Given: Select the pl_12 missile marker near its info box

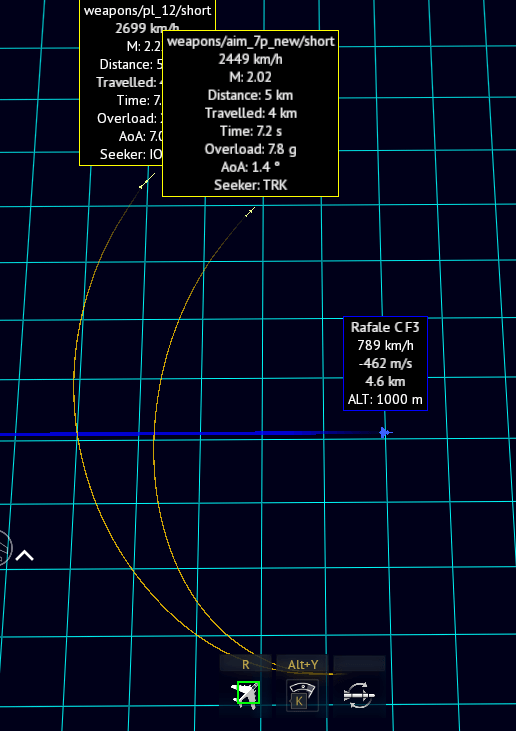Looking at the screenshot, I should [147, 181].
